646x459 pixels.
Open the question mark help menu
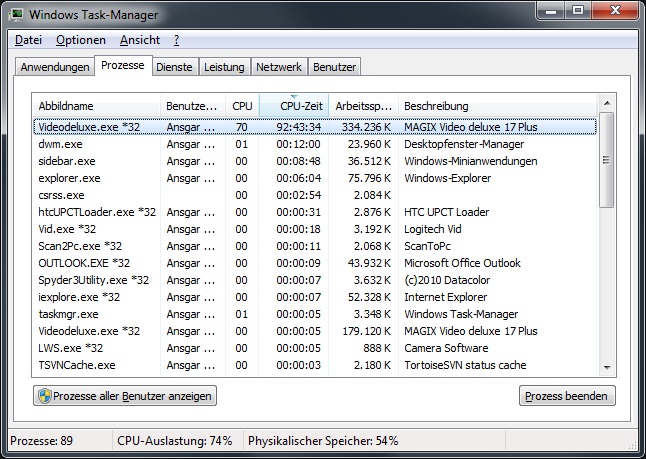click(176, 40)
